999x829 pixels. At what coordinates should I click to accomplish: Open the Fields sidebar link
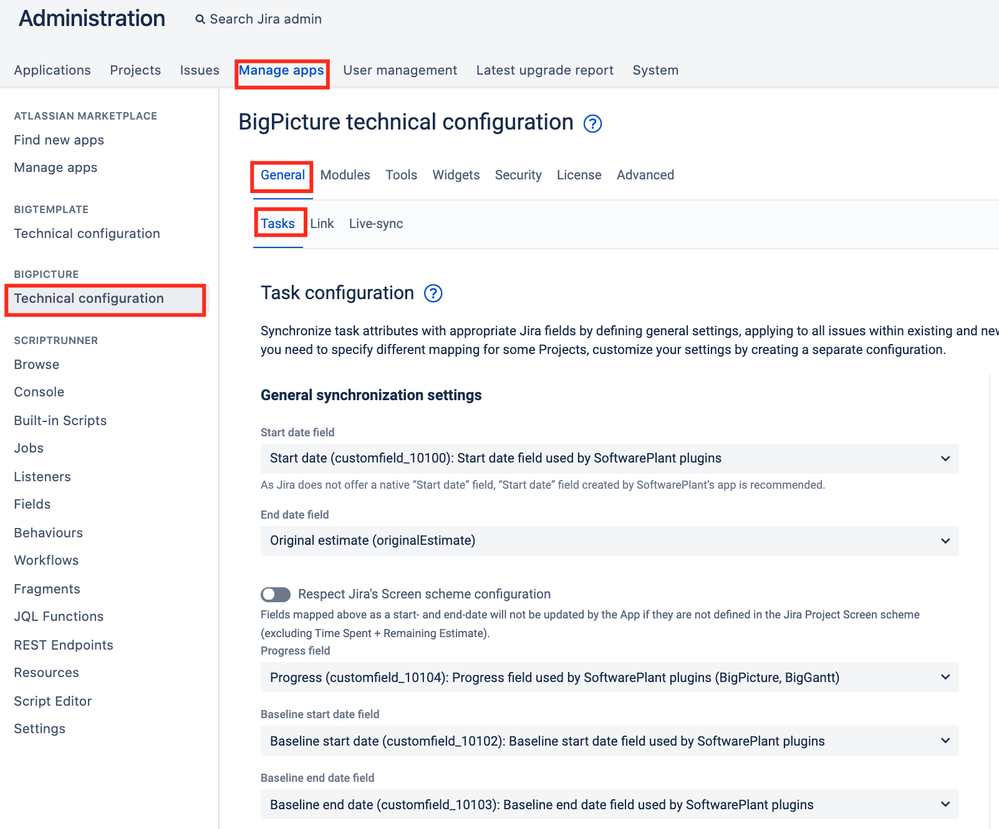click(x=32, y=505)
